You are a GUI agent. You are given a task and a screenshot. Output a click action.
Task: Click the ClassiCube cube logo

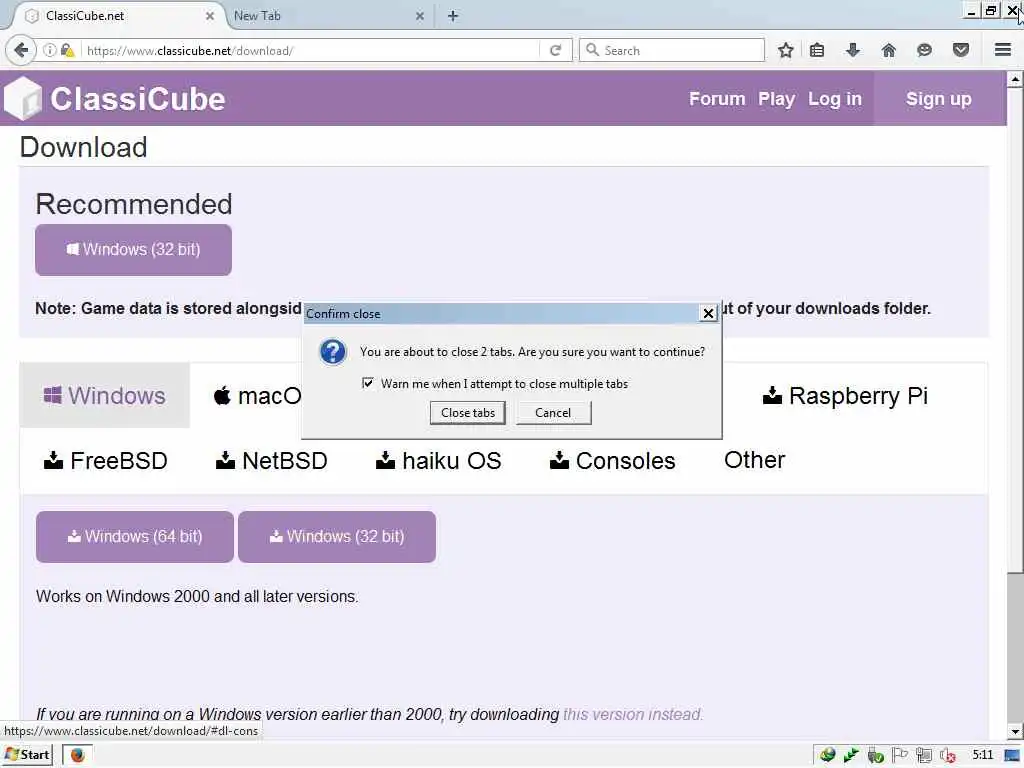click(x=23, y=99)
